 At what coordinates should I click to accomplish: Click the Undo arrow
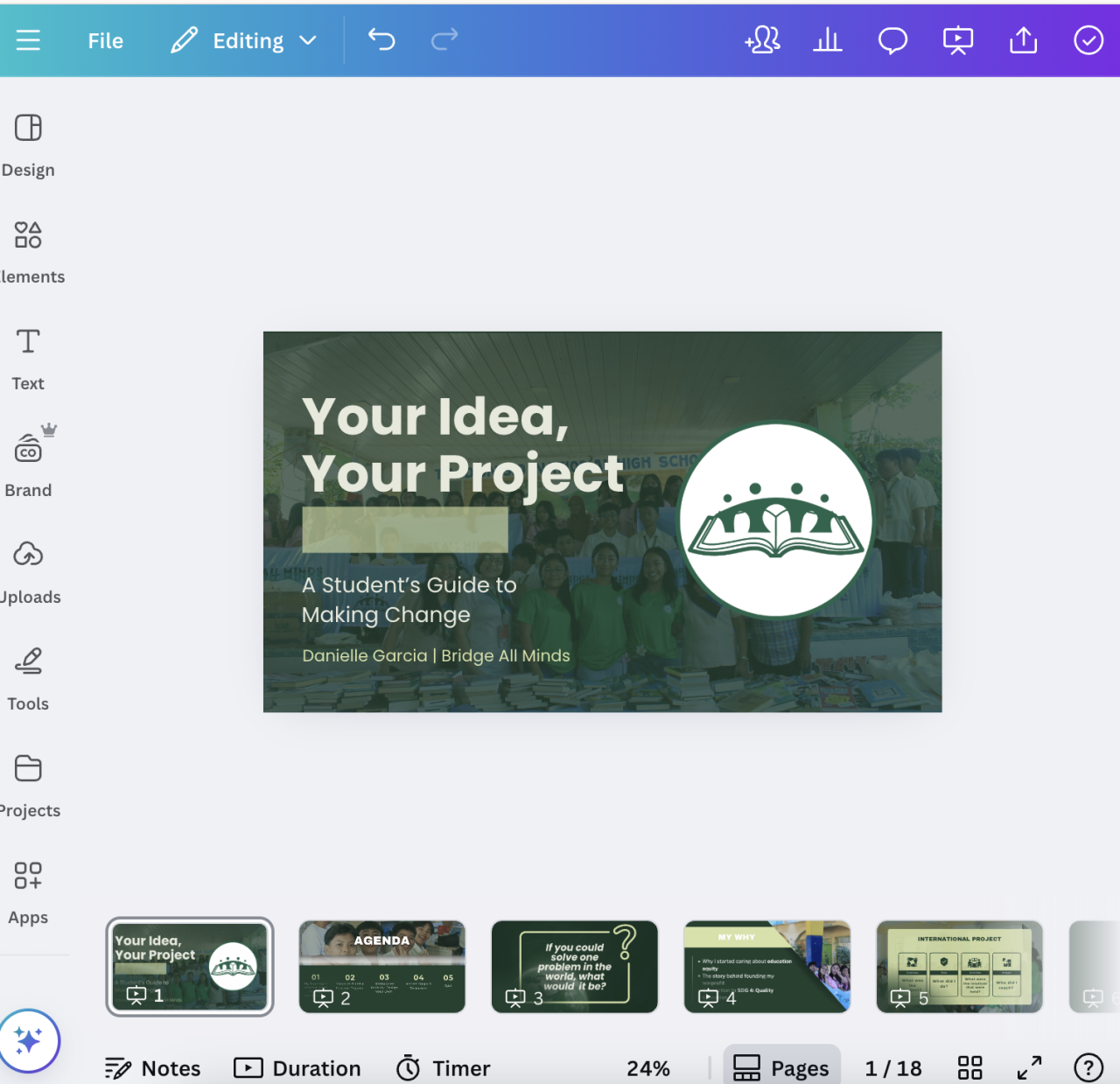[x=381, y=39]
